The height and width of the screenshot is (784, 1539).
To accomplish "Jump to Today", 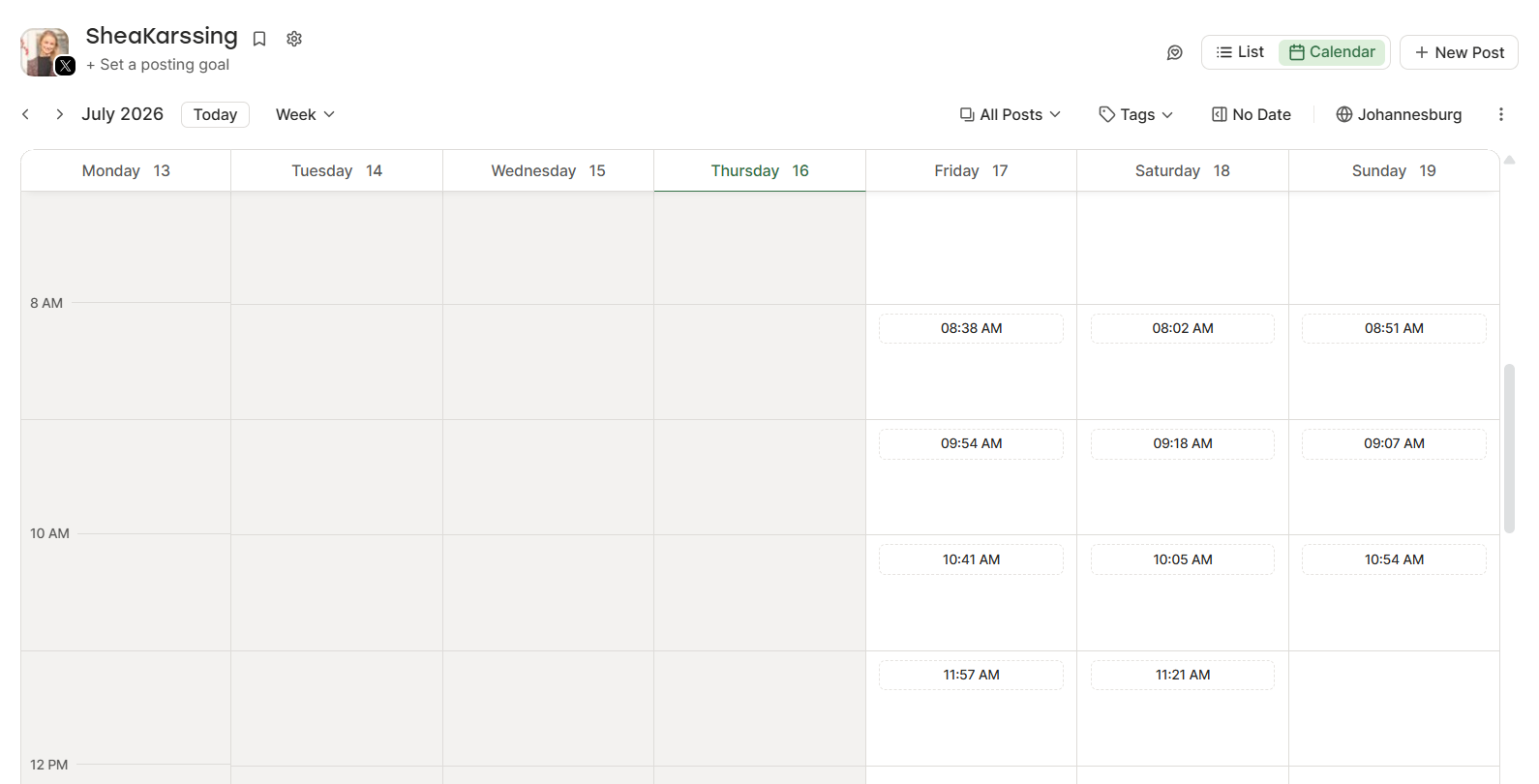I will 215,114.
